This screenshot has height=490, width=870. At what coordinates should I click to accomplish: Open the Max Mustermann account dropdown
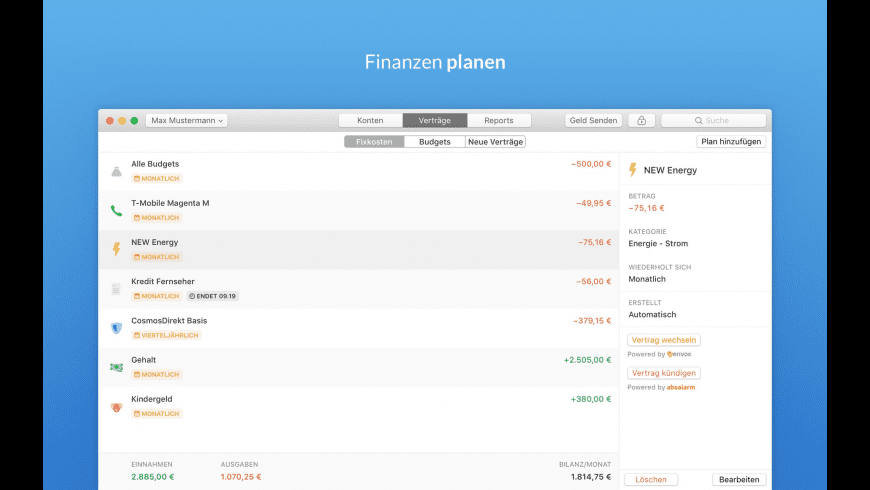click(186, 120)
